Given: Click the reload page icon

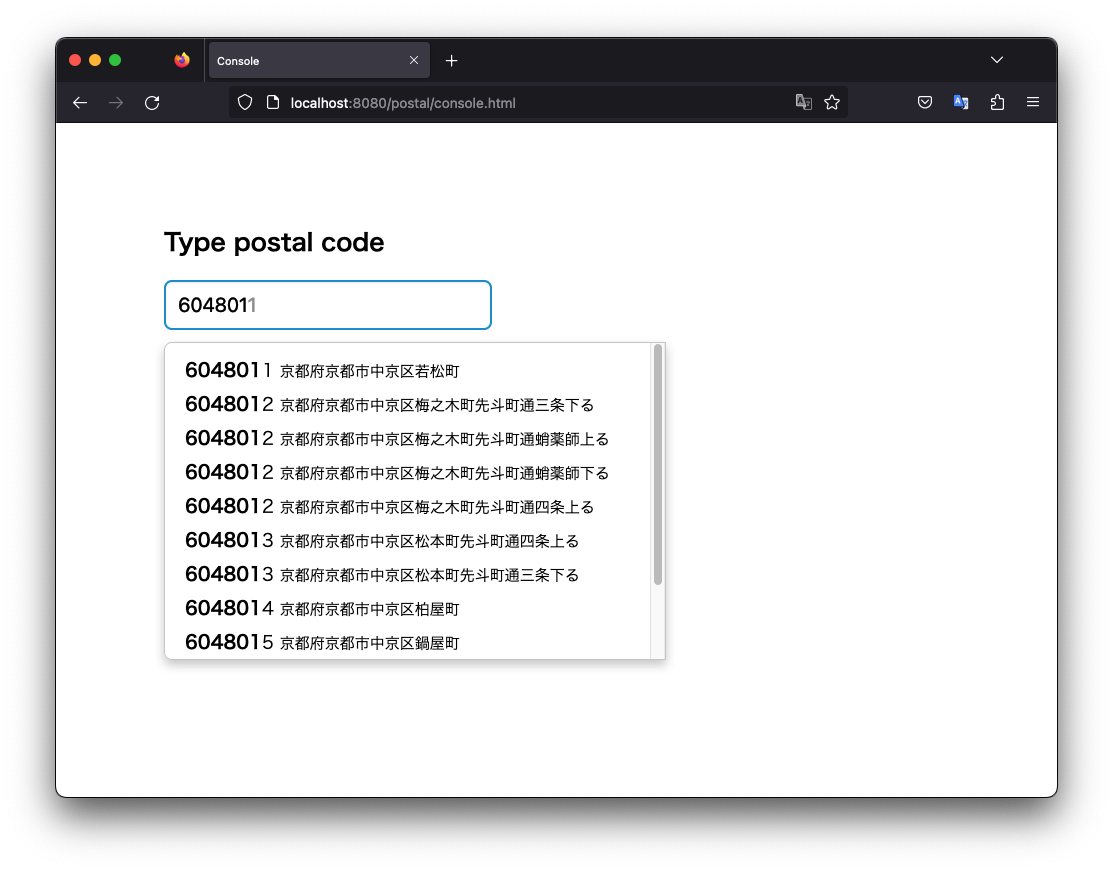Looking at the screenshot, I should click(x=151, y=102).
